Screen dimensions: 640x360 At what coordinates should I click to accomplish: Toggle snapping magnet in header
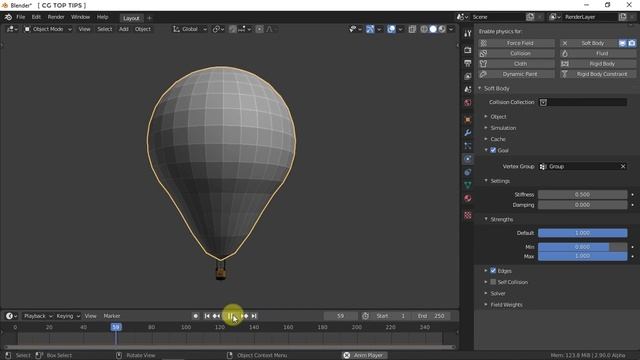233,29
